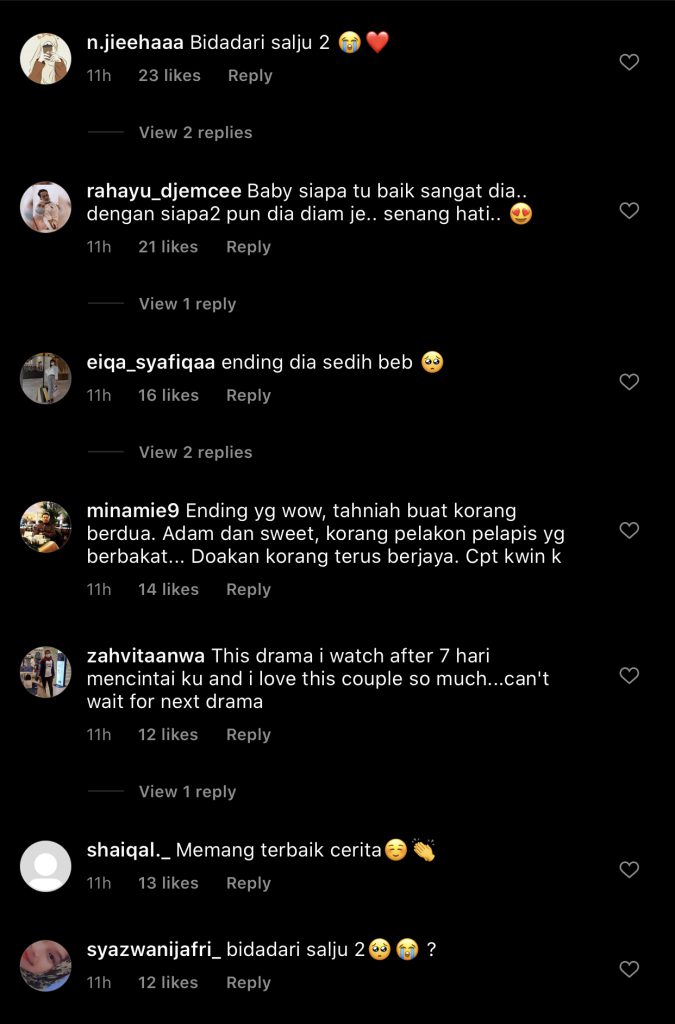The image size is (675, 1024).
Task: Expand 1 reply under rahayu_djemcee's comment
Action: coord(187,304)
